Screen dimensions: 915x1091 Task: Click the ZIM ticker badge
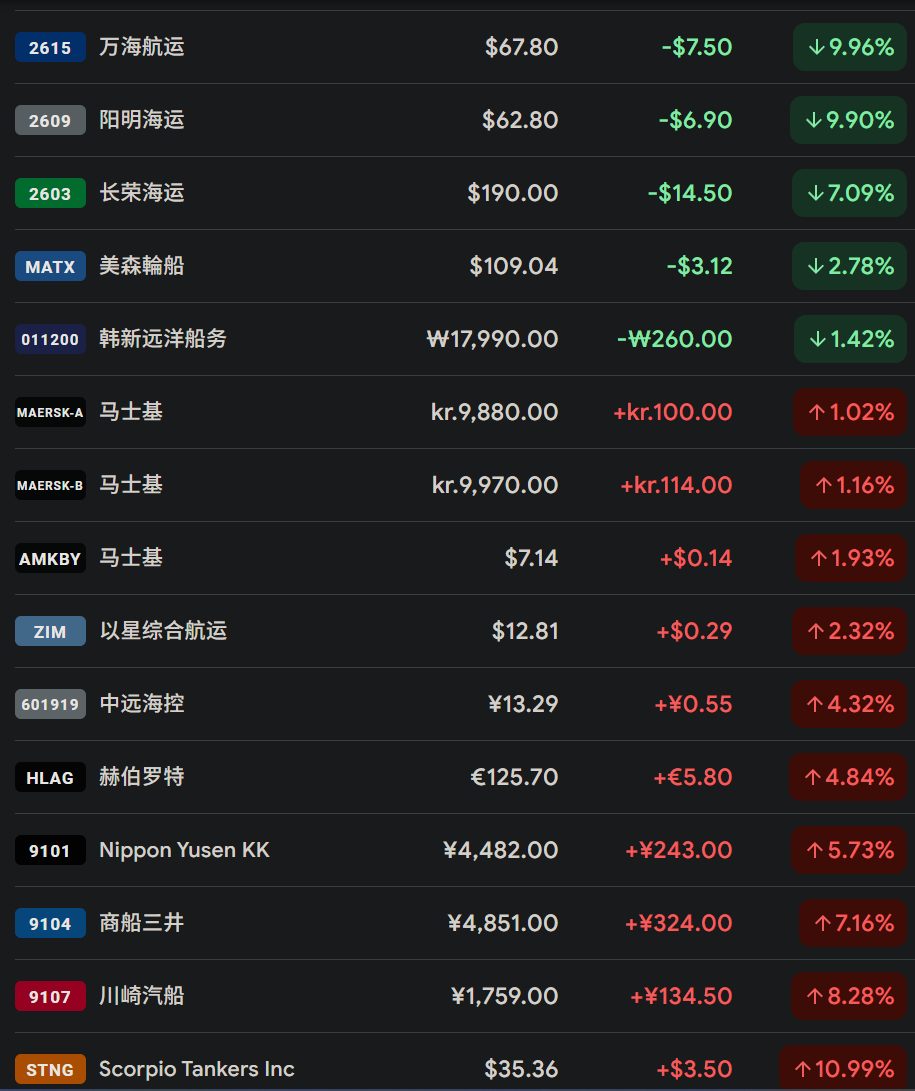tap(50, 632)
